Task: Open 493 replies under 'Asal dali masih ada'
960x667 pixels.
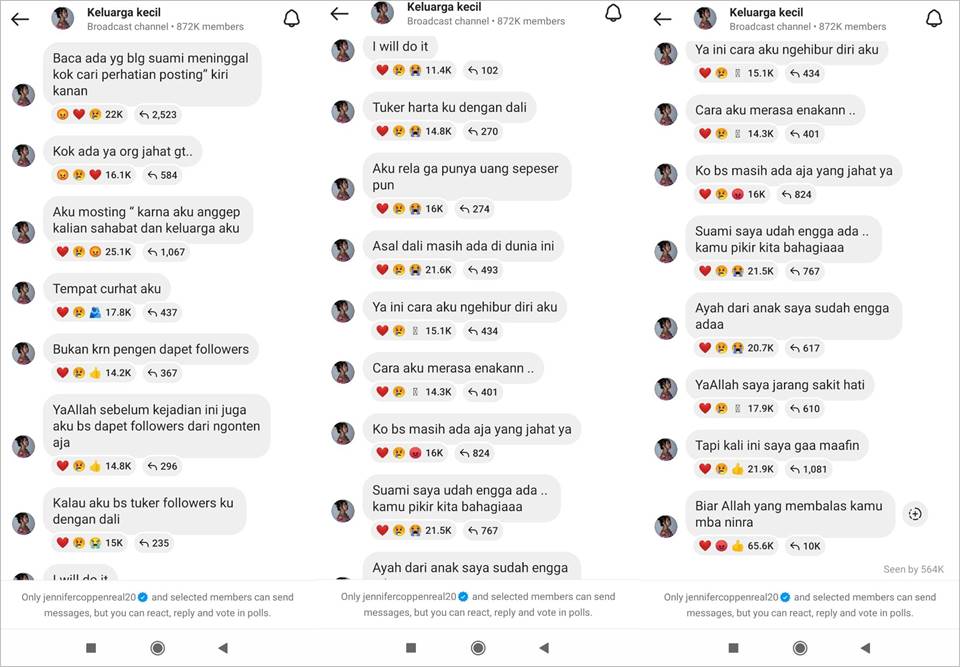Action: point(482,270)
